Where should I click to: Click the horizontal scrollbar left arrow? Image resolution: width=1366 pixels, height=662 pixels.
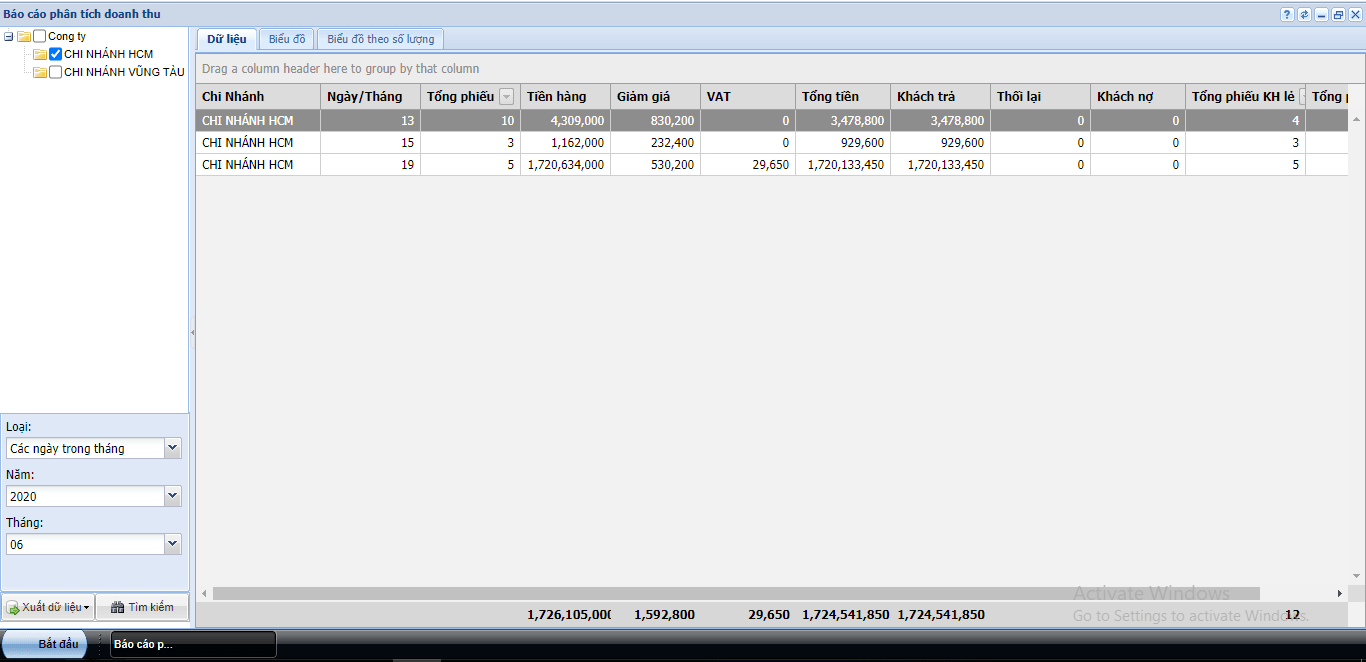(204, 594)
